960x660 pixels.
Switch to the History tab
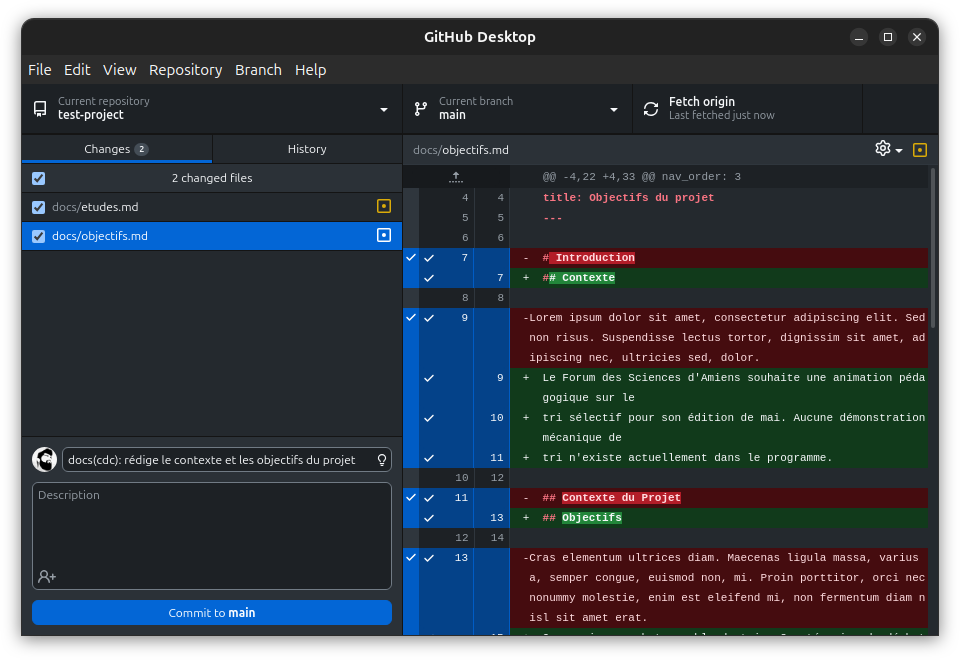tap(307, 149)
